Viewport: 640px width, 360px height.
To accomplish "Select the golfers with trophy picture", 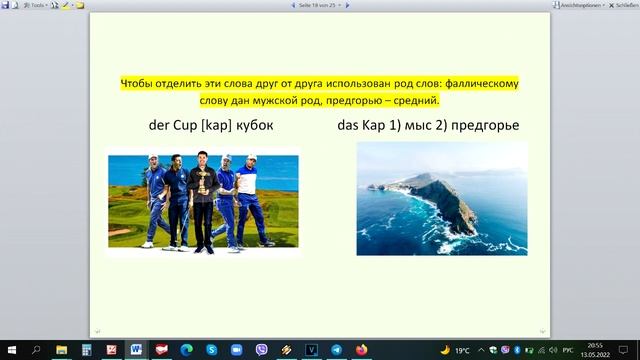I will [x=203, y=202].
